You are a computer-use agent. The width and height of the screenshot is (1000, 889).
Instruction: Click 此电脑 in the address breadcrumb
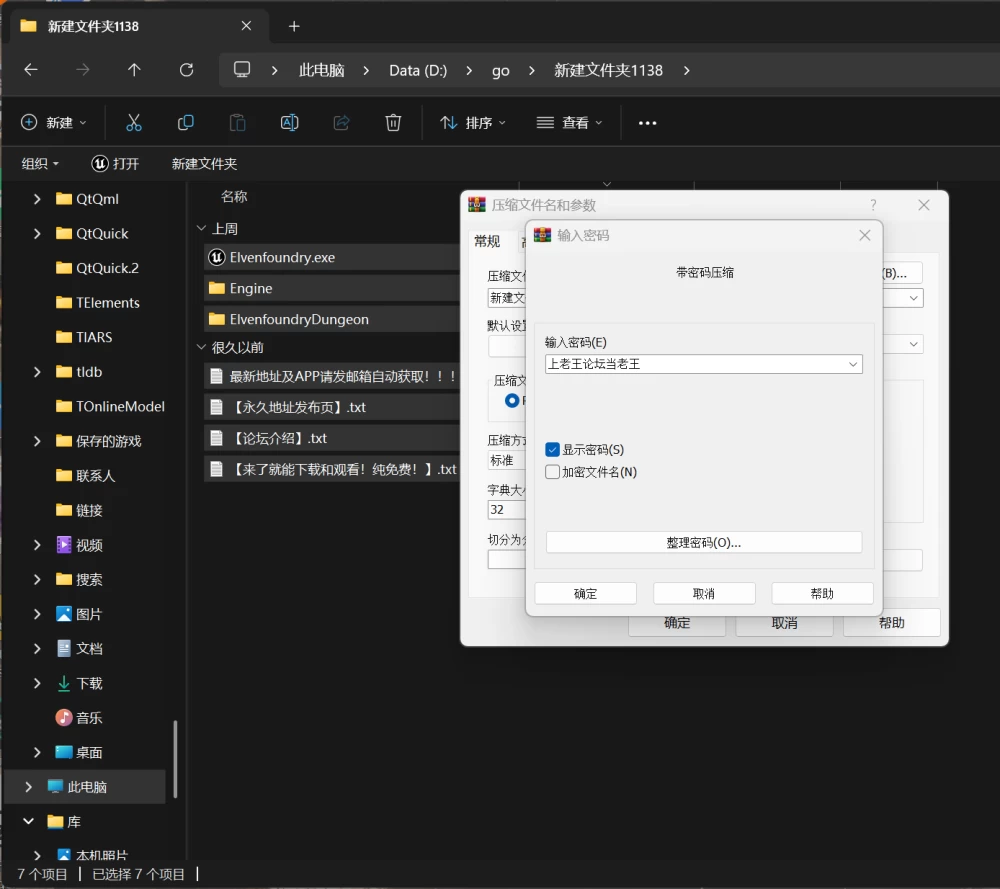[321, 70]
